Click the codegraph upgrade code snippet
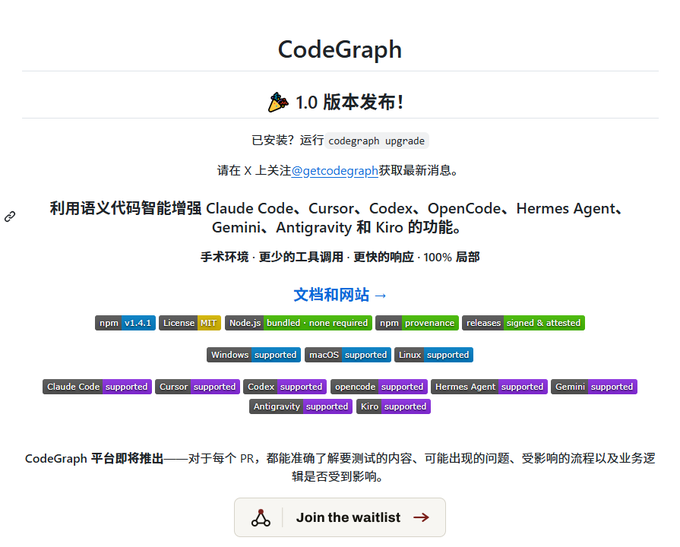The height and width of the screenshot is (547, 680). (x=376, y=141)
